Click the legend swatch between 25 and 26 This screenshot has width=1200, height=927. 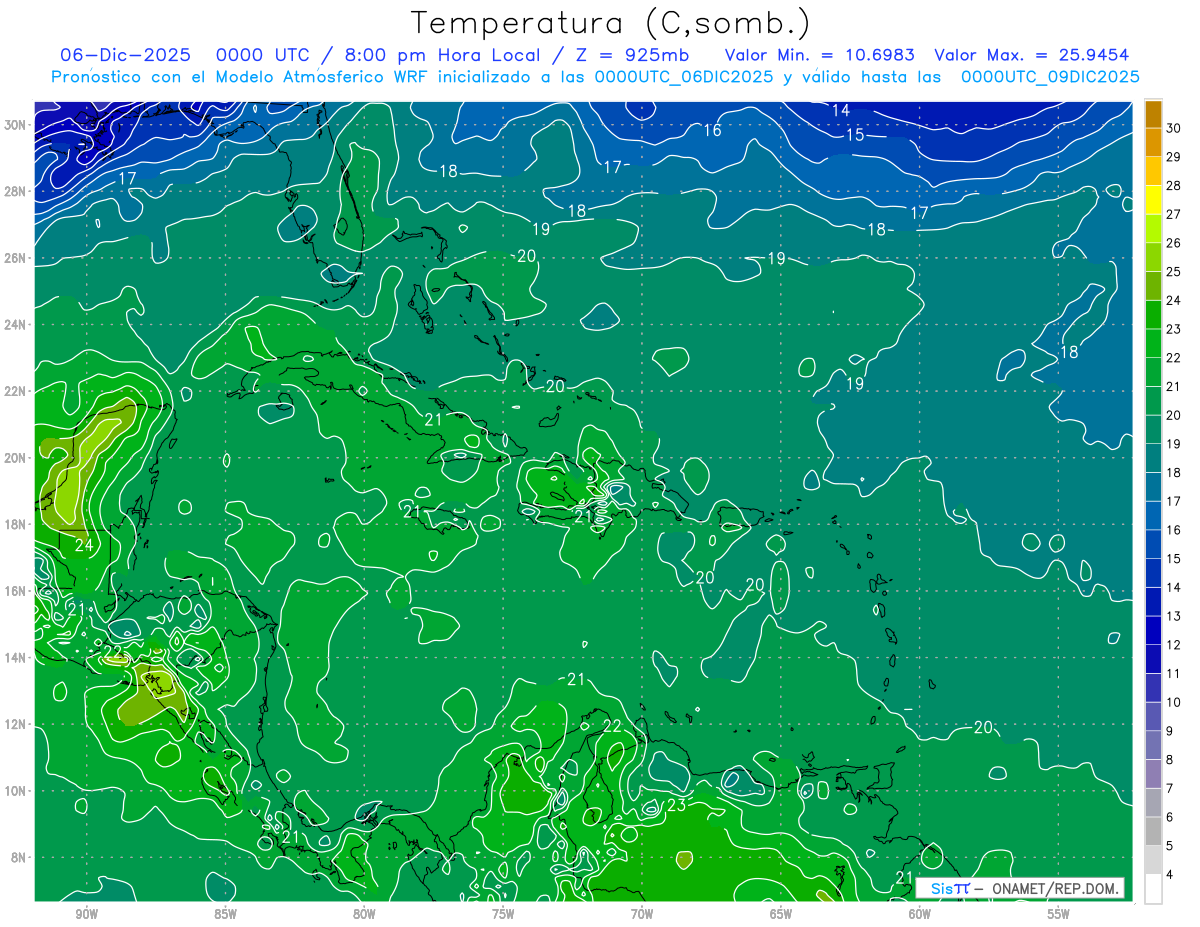point(1153,258)
